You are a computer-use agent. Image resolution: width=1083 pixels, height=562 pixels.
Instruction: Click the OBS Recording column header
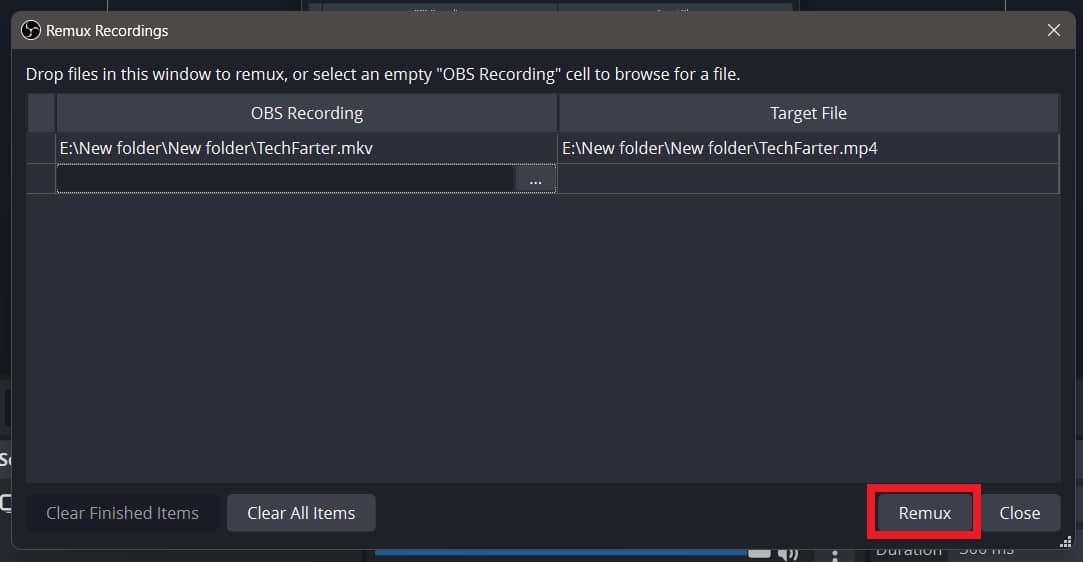306,113
